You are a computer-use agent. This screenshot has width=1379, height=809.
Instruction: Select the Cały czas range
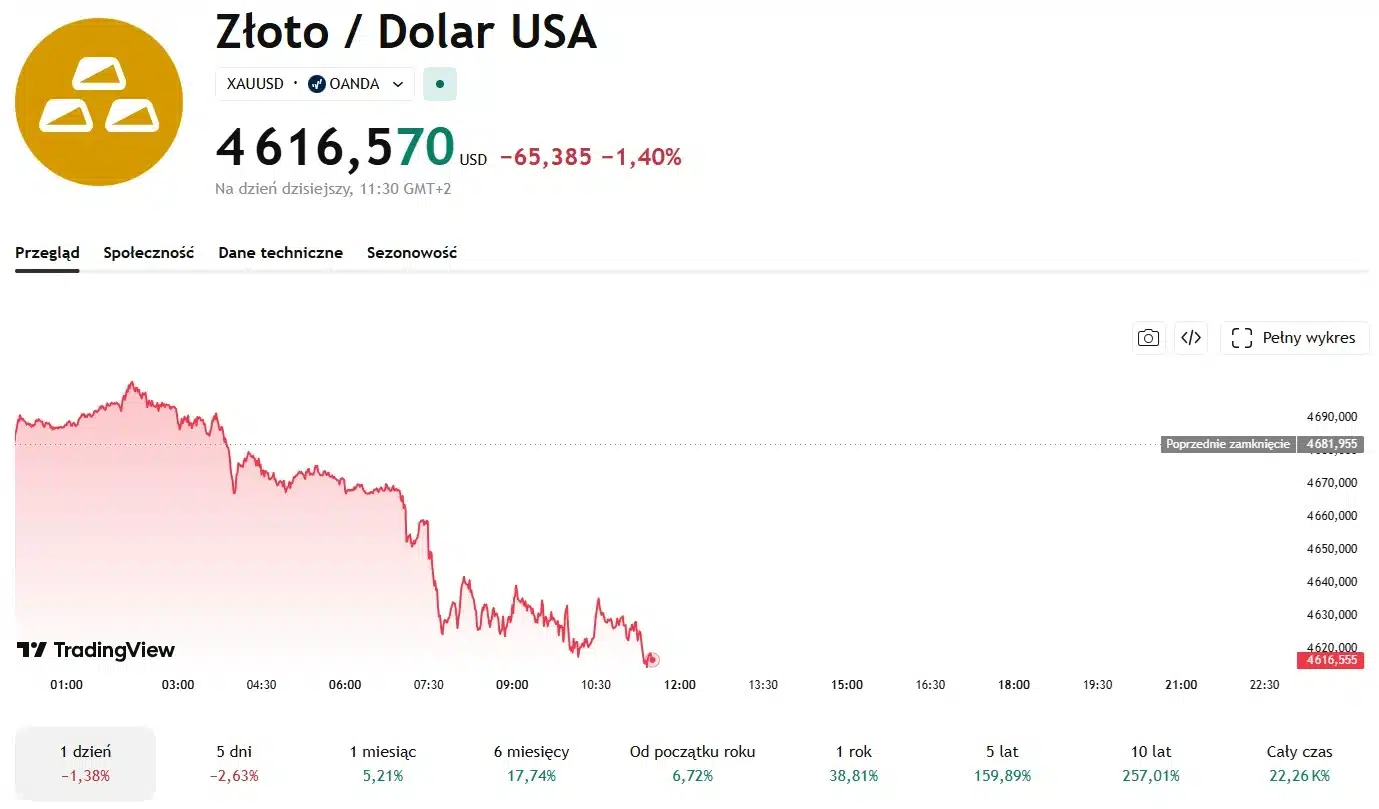pos(1299,763)
